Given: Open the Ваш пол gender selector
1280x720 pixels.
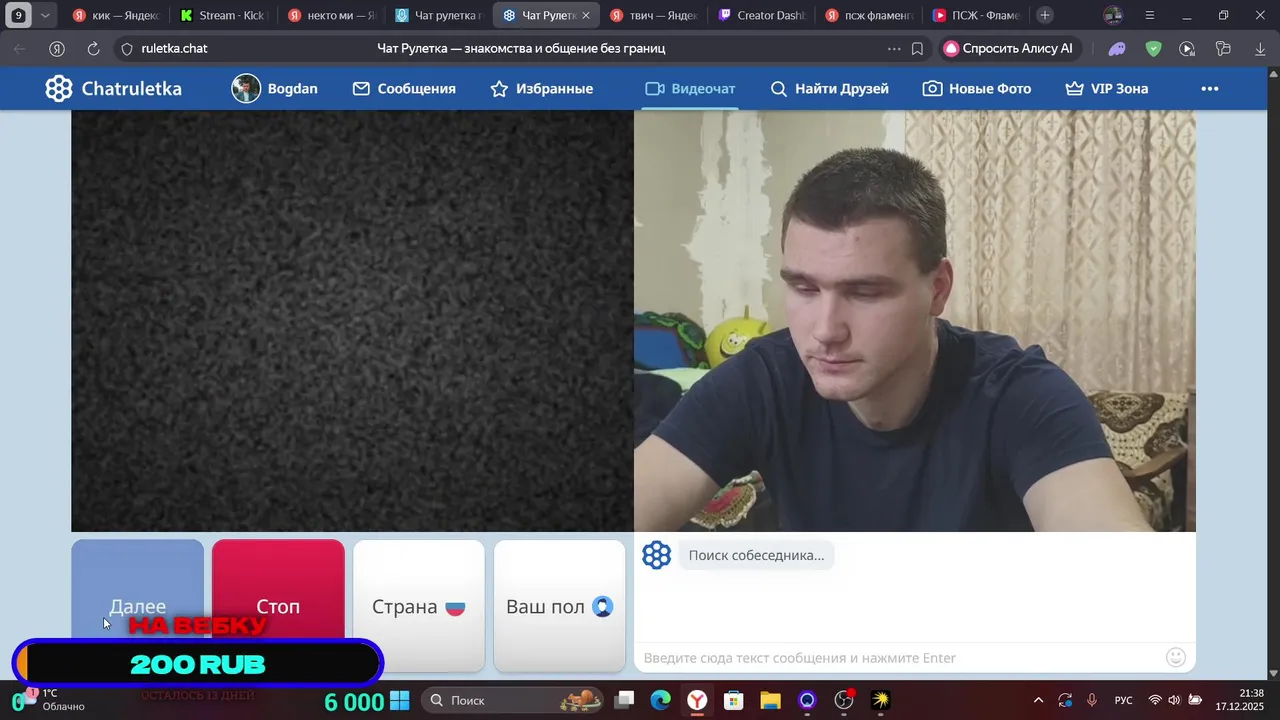Looking at the screenshot, I should (x=560, y=605).
